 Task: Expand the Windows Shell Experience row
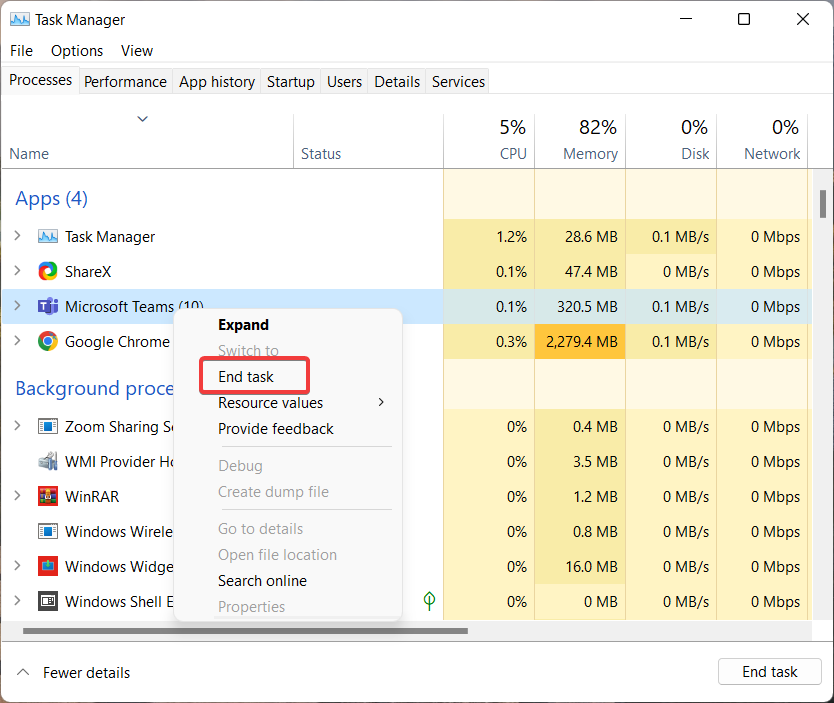click(18, 601)
